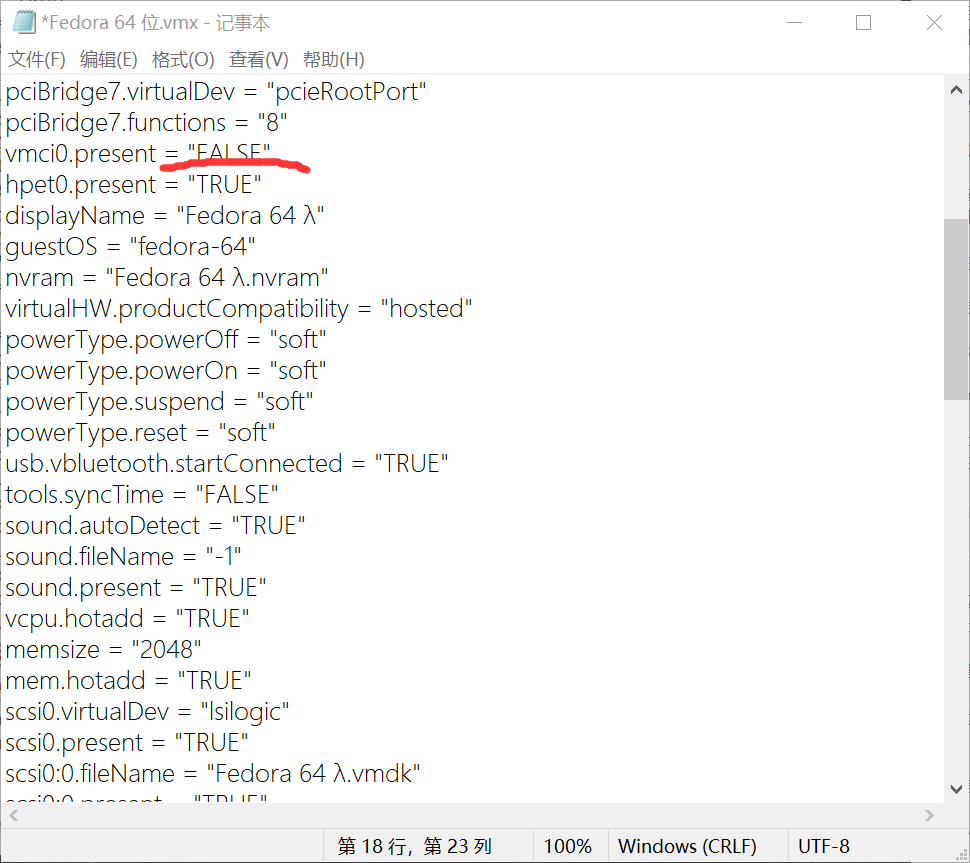Click the line pciBridge7.functions = "8"
Viewport: 970px width, 863px height.
(x=146, y=122)
